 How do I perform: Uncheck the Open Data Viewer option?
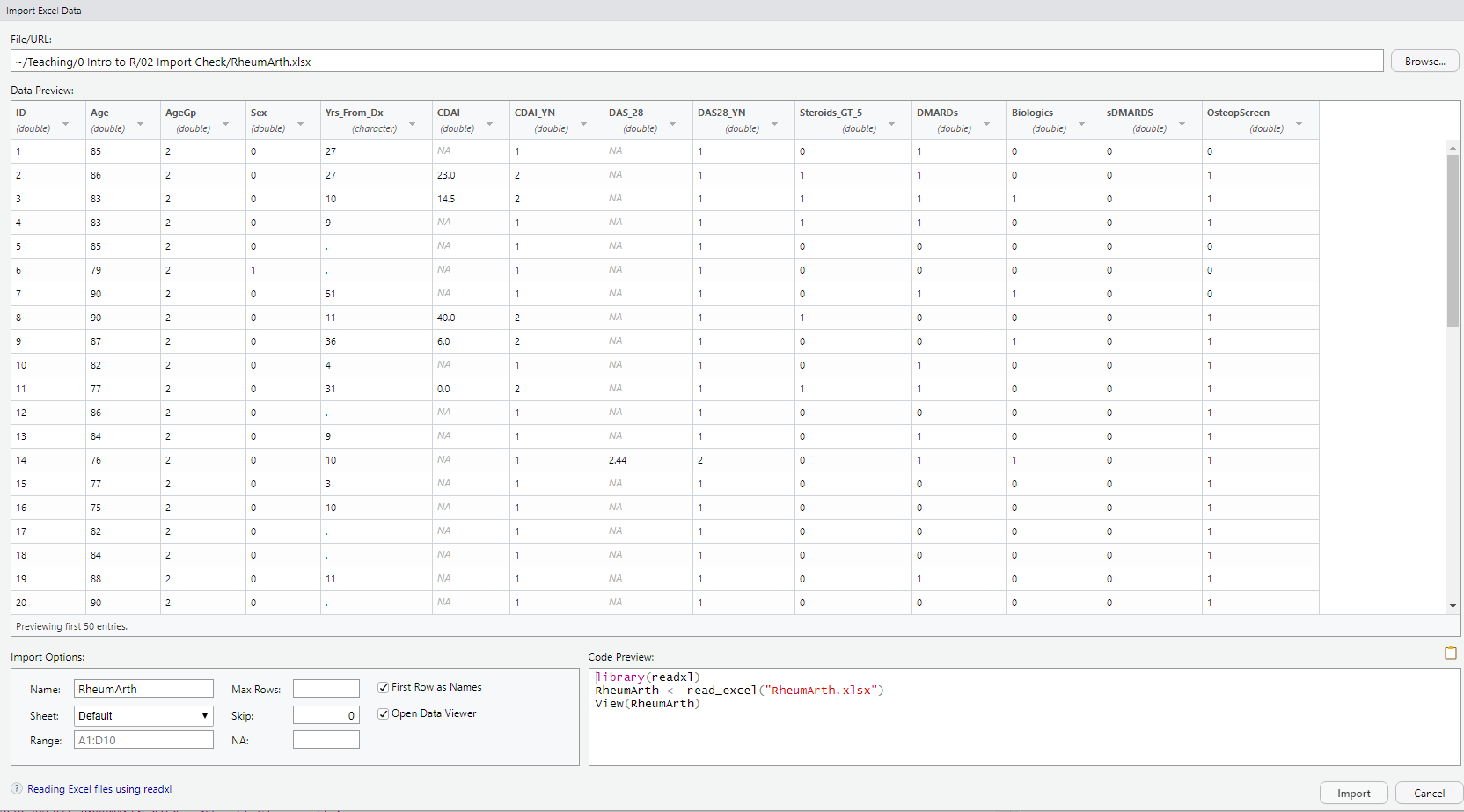point(384,713)
